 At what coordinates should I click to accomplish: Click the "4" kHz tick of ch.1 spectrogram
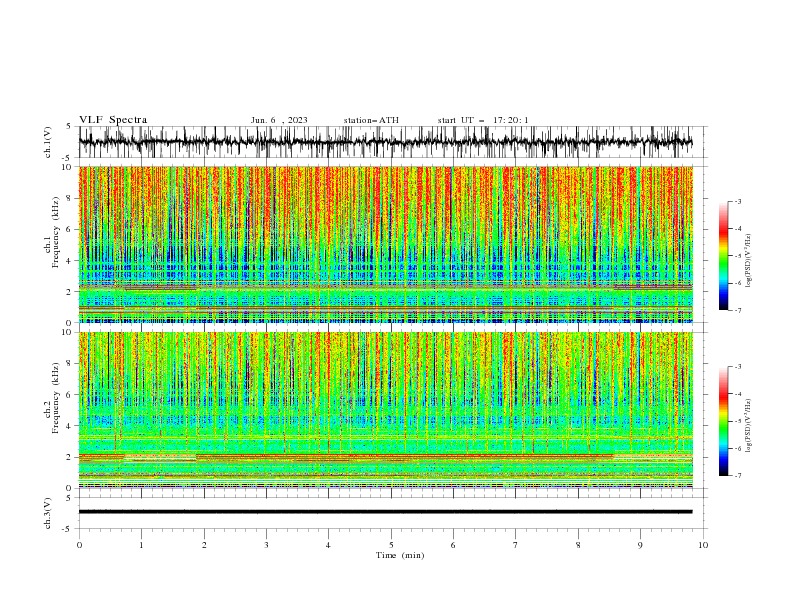coord(70,261)
